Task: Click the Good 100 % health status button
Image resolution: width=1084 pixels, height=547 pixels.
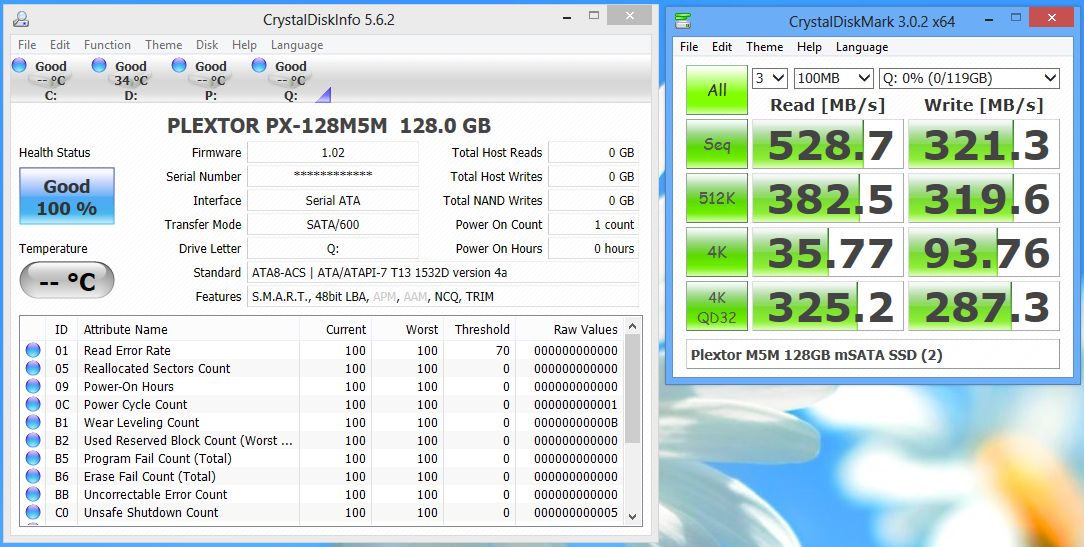Action: (67, 196)
